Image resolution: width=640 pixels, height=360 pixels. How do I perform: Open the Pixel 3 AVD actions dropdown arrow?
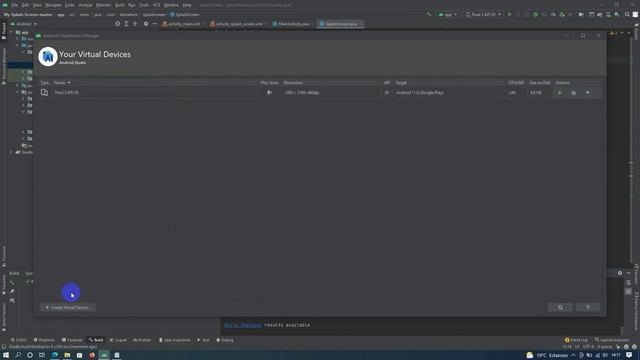point(588,93)
